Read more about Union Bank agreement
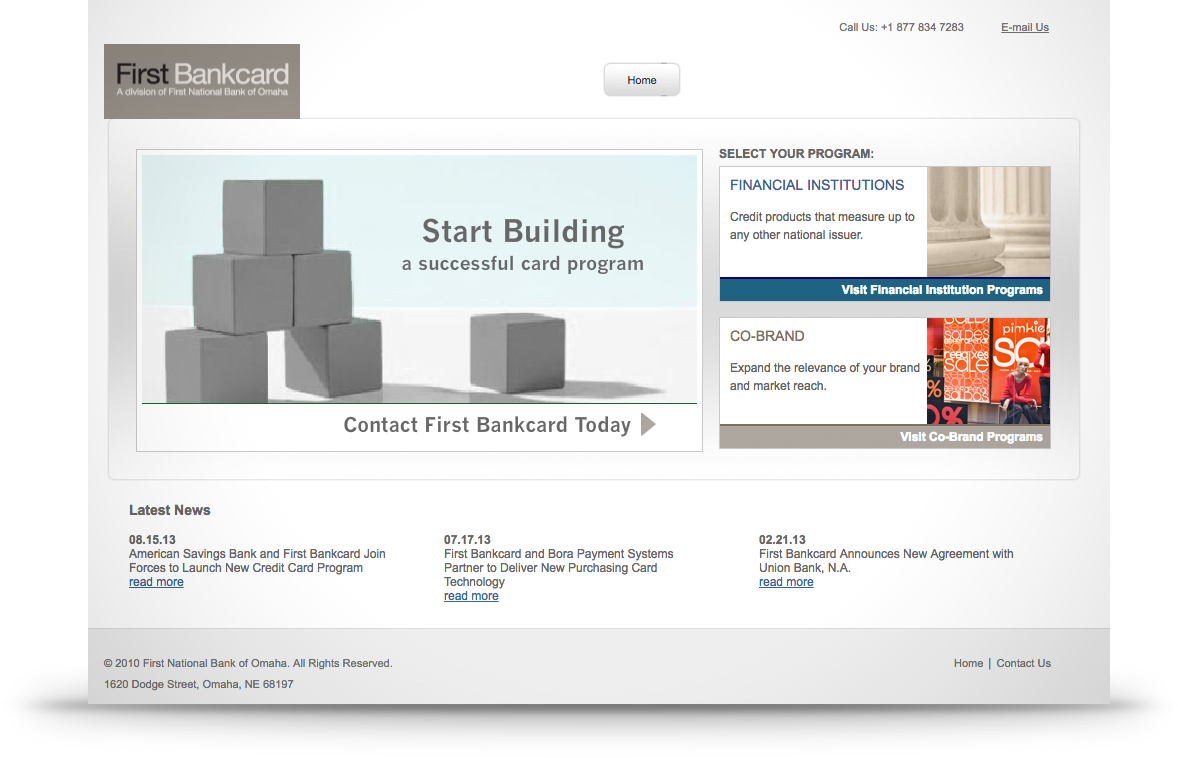Viewport: 1178px width, 758px height. [x=786, y=582]
